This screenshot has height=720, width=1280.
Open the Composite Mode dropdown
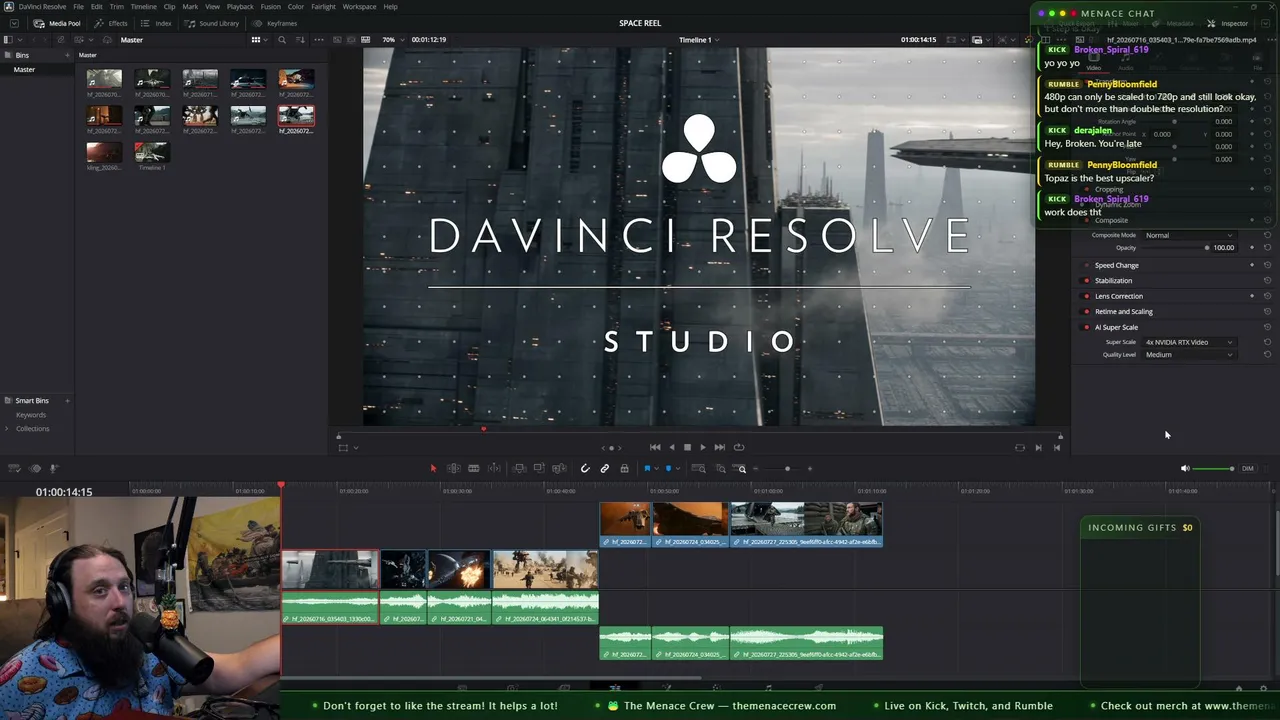(1189, 235)
